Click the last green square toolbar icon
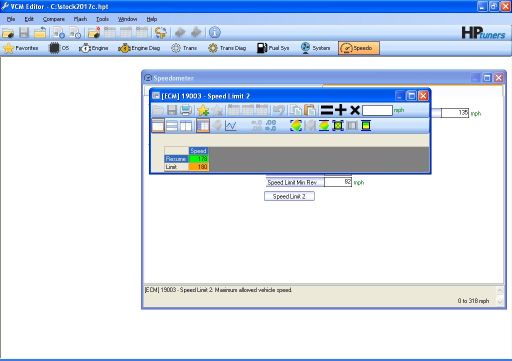This screenshot has width=512, height=361. (366, 126)
